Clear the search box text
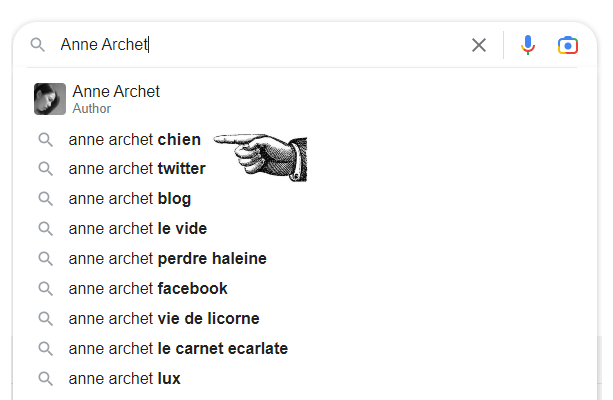This screenshot has height=400, width=613. click(479, 45)
